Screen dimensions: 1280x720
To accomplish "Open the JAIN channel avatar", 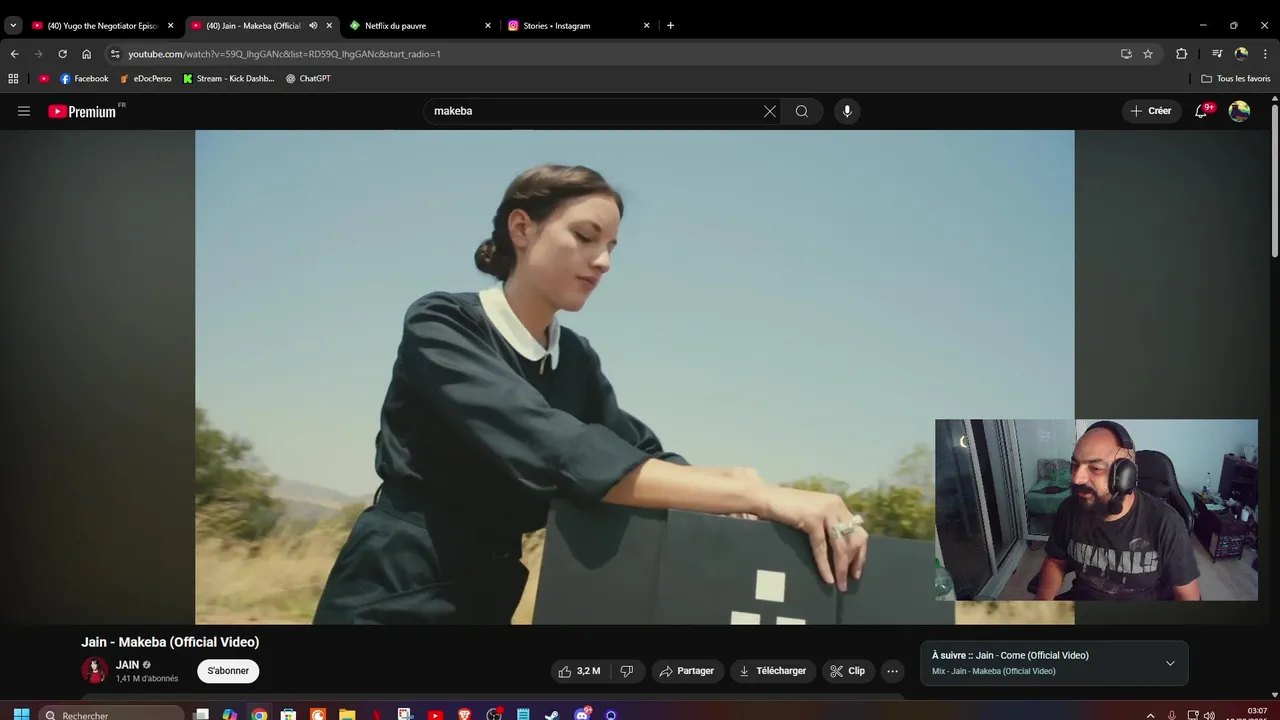I will click(95, 671).
